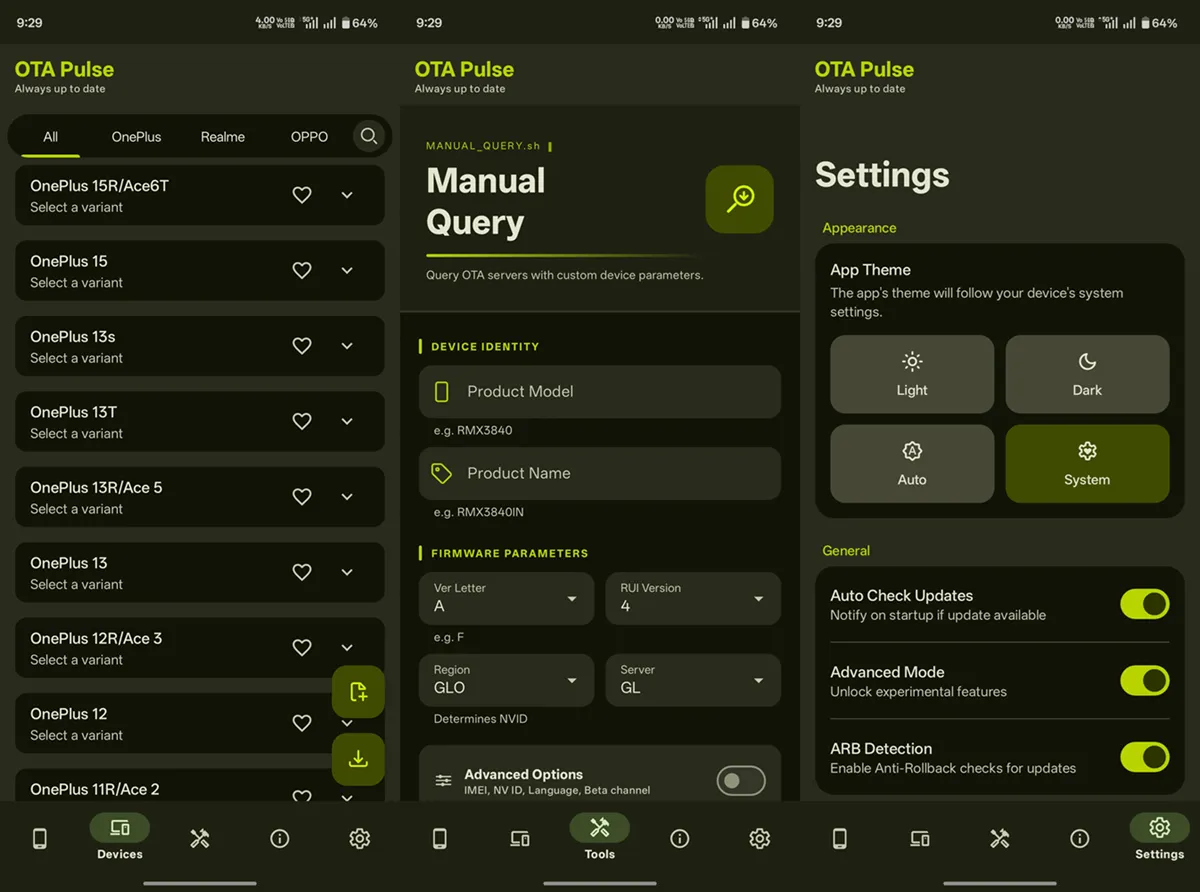Viewport: 1200px width, 892px height.
Task: Open info icon in Devices screen nav bar
Action: click(280, 839)
